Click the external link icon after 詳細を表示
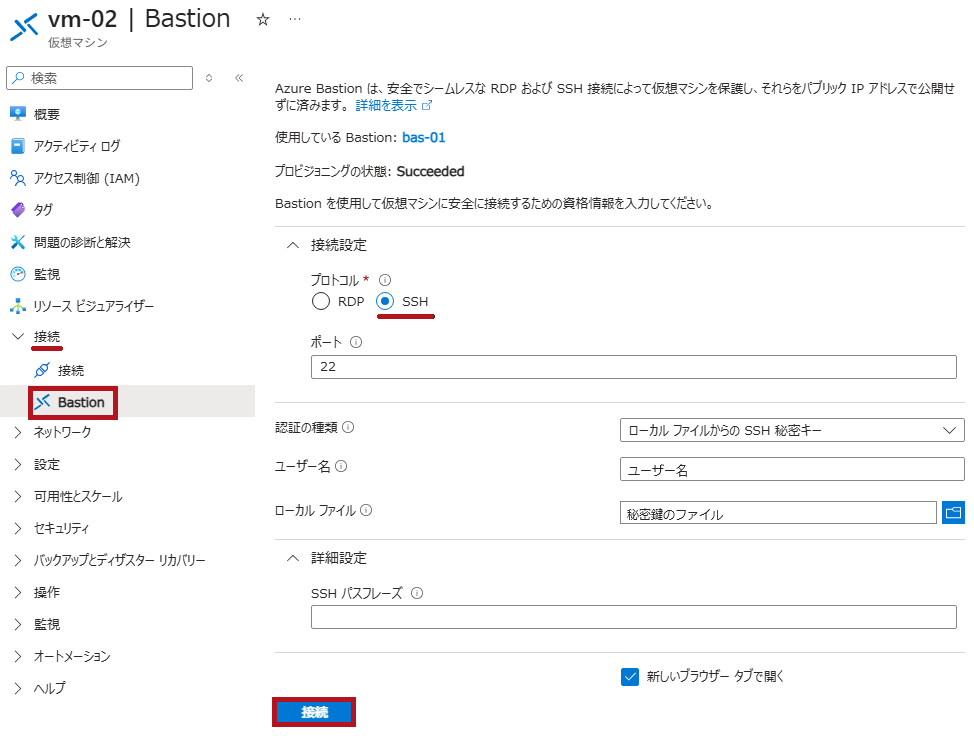Viewport: 974px width, 736px height. tap(427, 106)
